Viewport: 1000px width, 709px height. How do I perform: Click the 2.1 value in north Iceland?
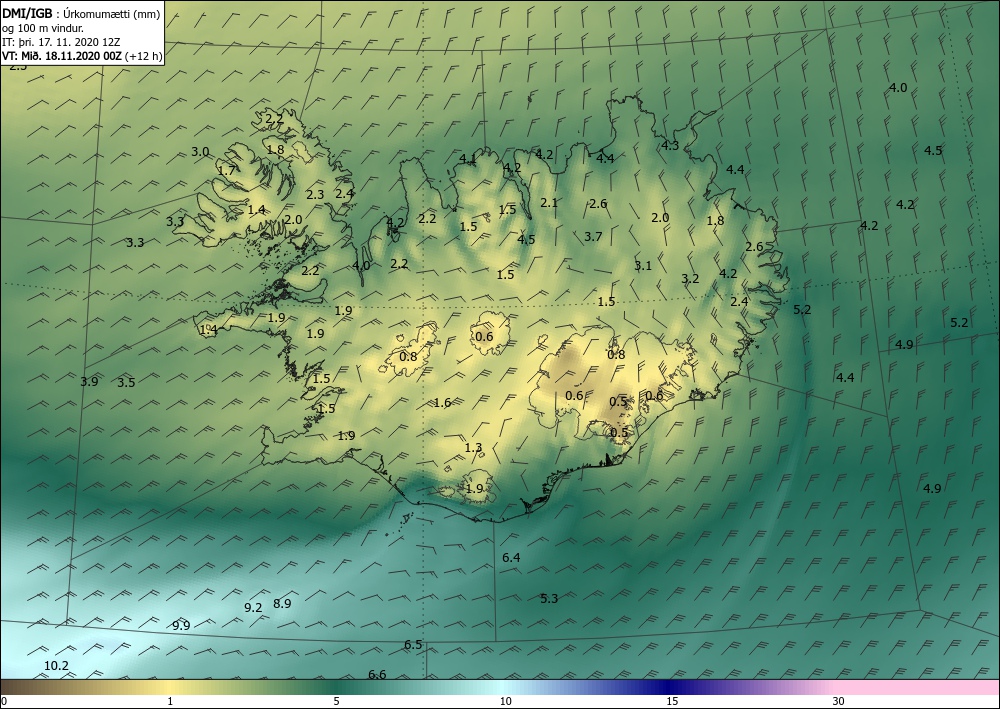(x=549, y=203)
